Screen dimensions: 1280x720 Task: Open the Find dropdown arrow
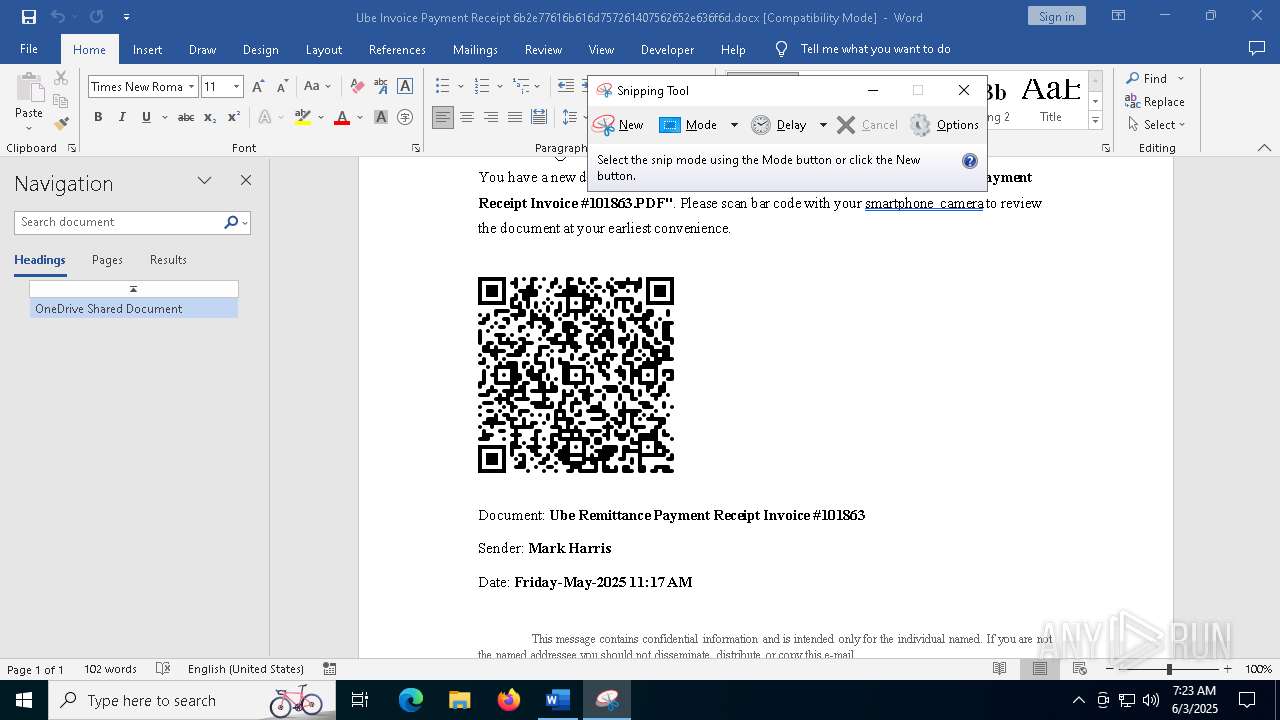pos(1181,79)
